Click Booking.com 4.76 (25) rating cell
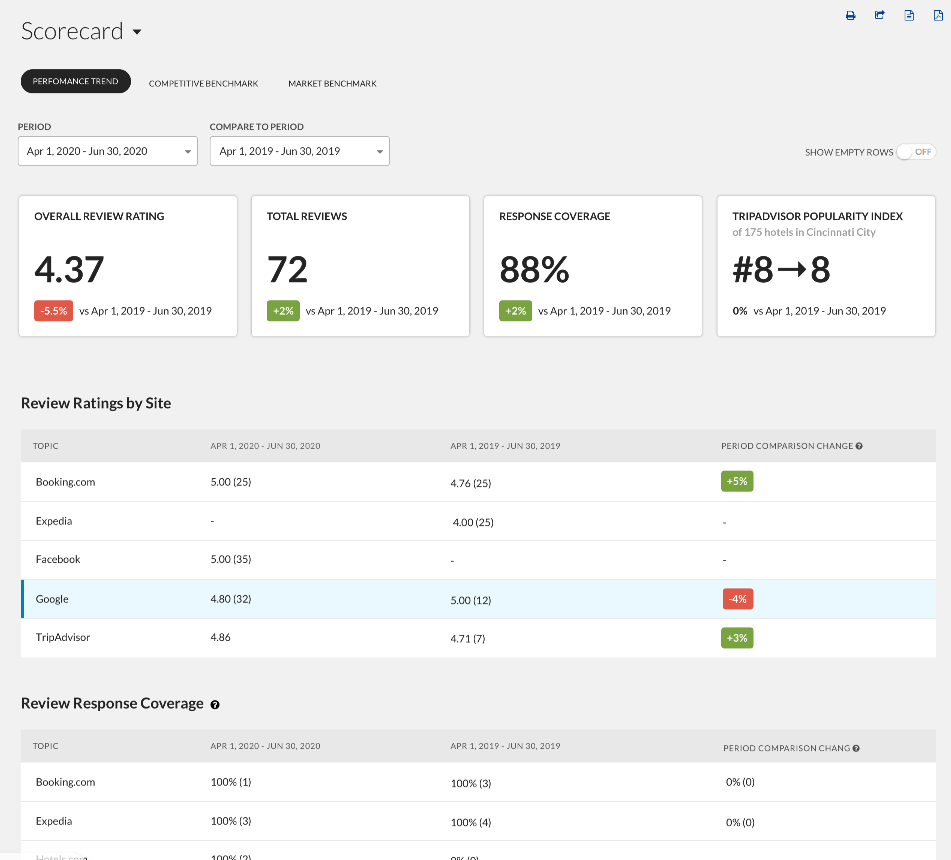Viewport: 951px width, 860px height. pyautogui.click(x=471, y=483)
